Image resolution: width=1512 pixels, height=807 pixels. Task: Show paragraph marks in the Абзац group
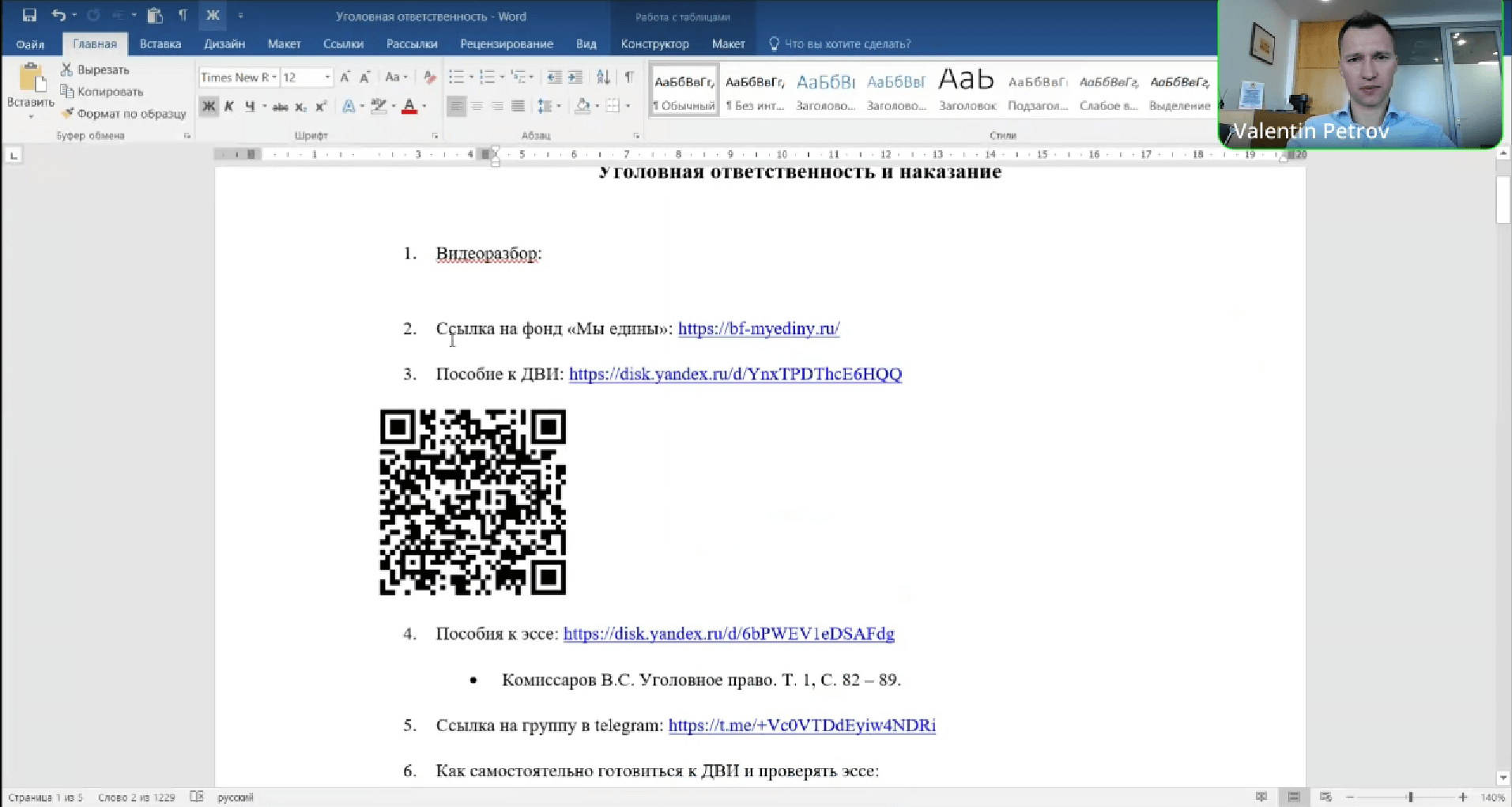click(629, 77)
